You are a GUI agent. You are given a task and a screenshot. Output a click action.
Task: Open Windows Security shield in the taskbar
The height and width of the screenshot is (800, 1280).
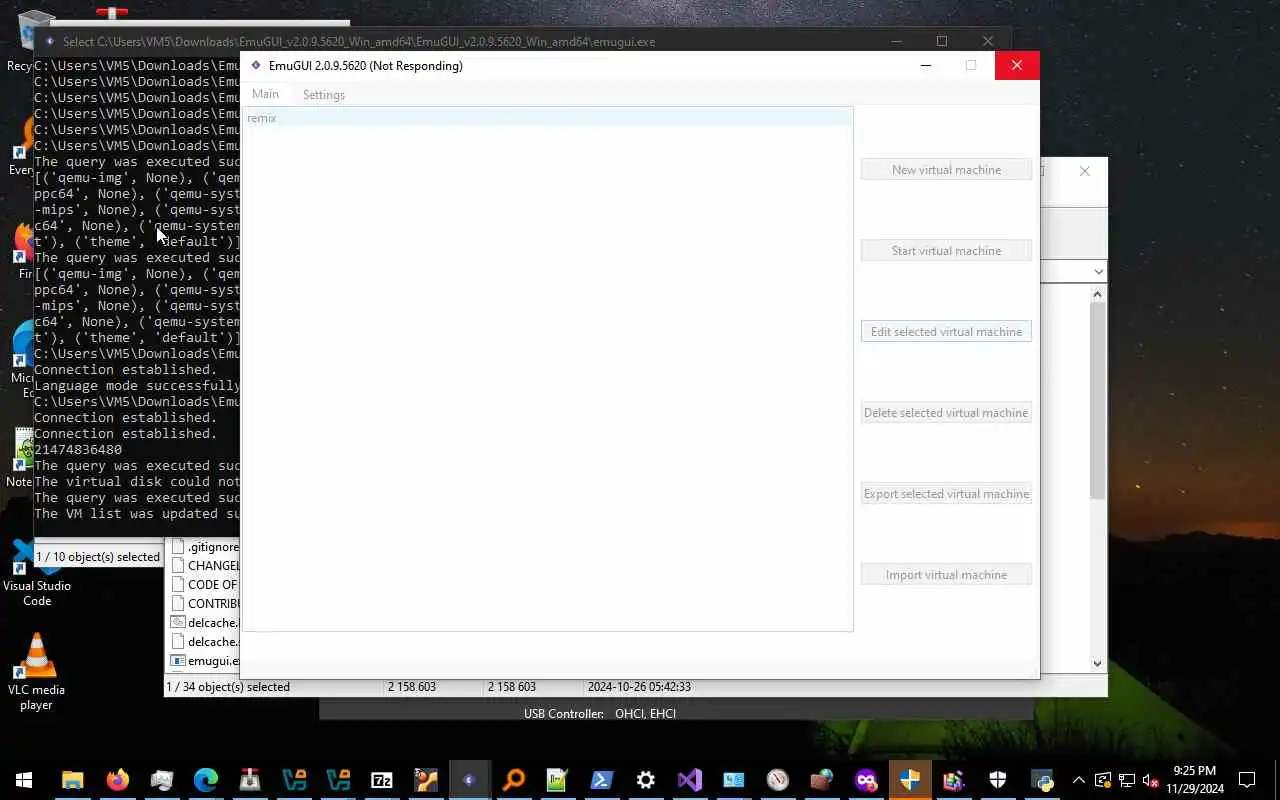(x=998, y=780)
